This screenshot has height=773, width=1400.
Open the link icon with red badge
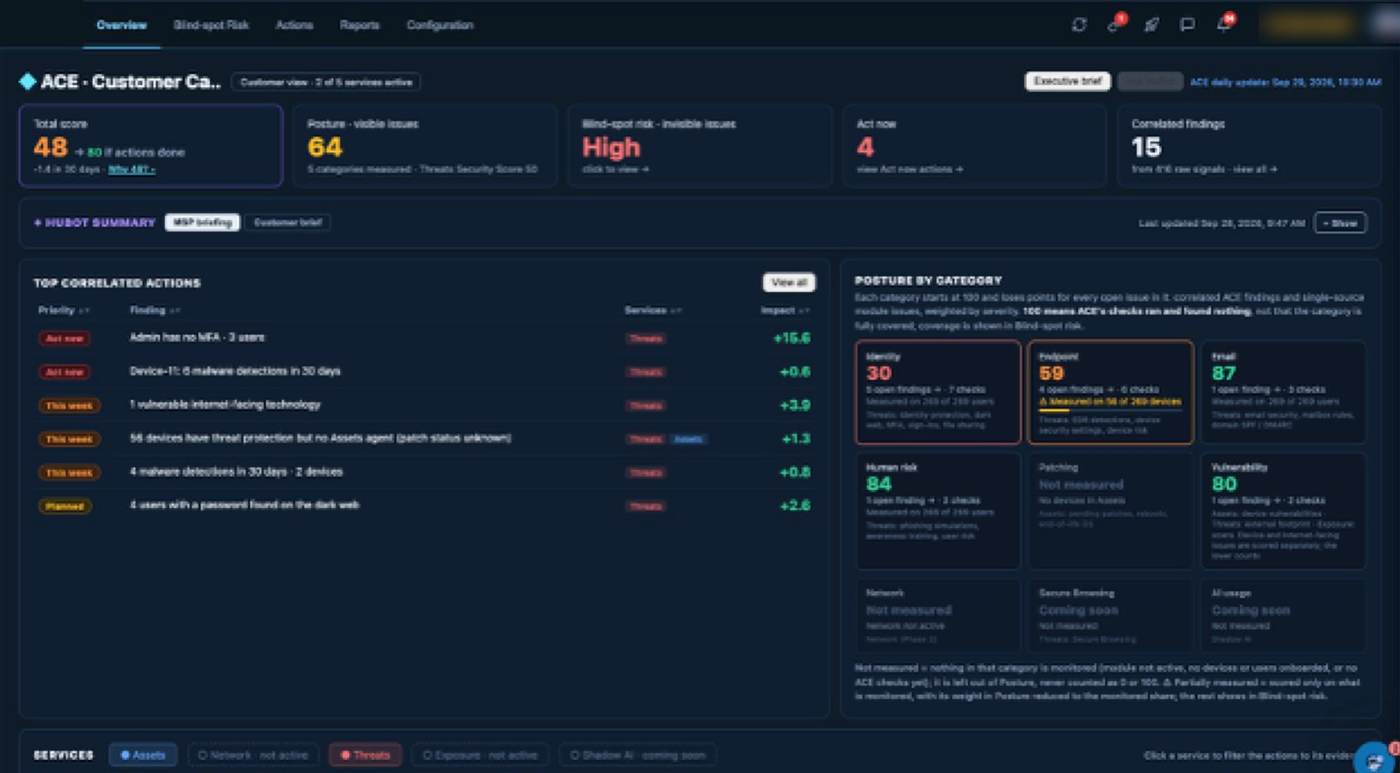[x=1115, y=24]
